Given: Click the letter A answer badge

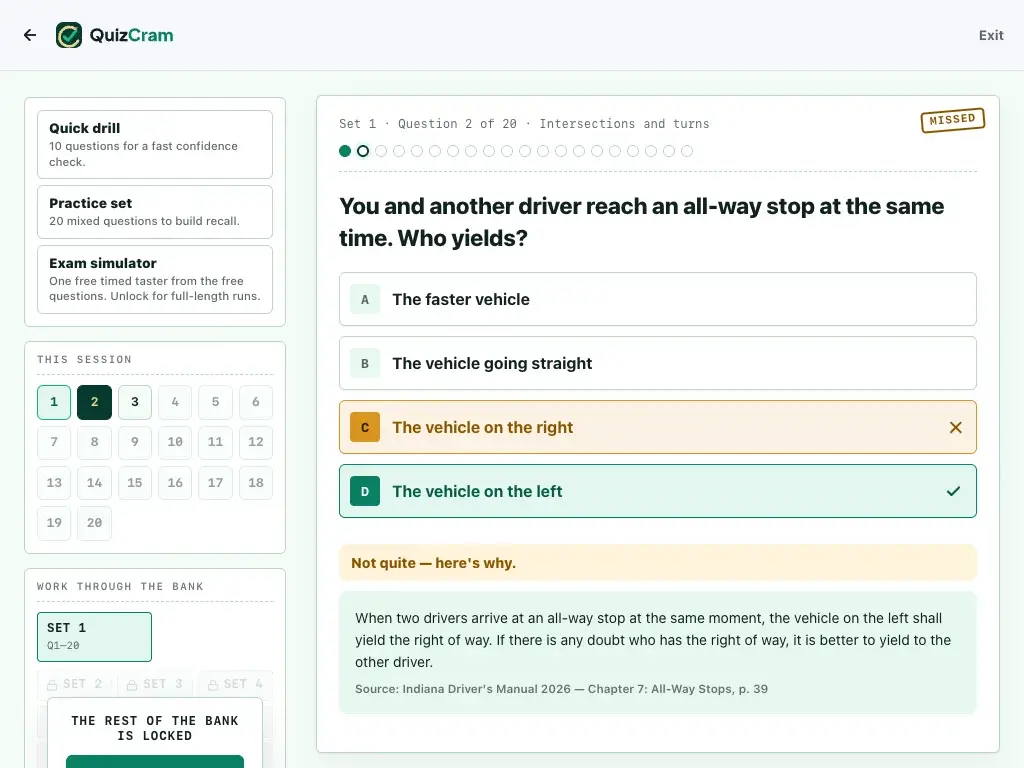Looking at the screenshot, I should pyautogui.click(x=365, y=299).
